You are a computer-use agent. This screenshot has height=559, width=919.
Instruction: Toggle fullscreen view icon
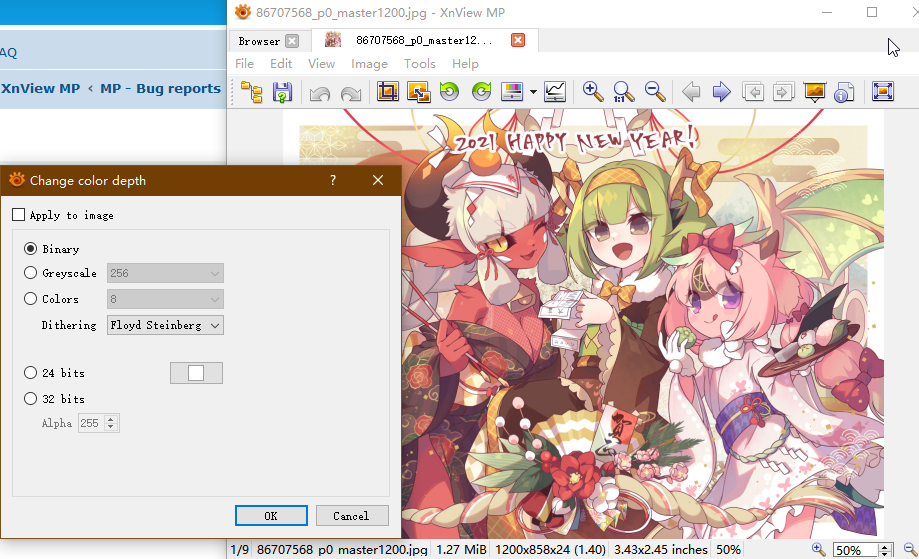(883, 91)
